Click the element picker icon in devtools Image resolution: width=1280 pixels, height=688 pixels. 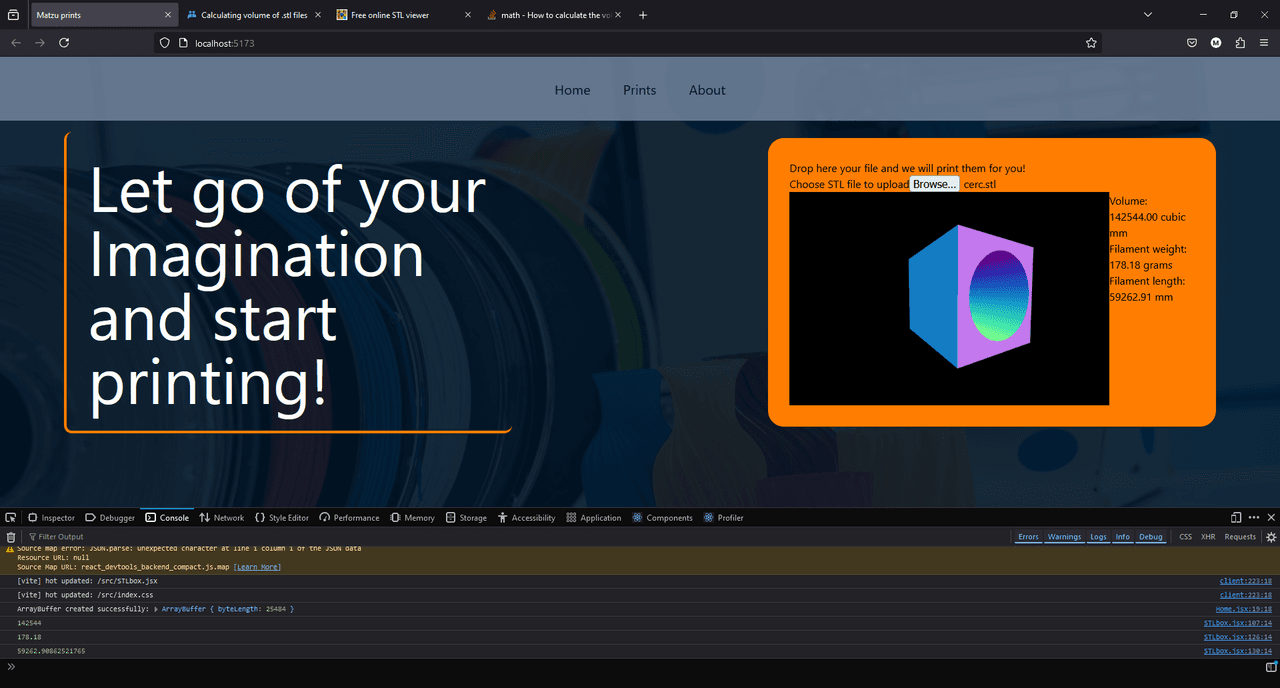pos(11,518)
